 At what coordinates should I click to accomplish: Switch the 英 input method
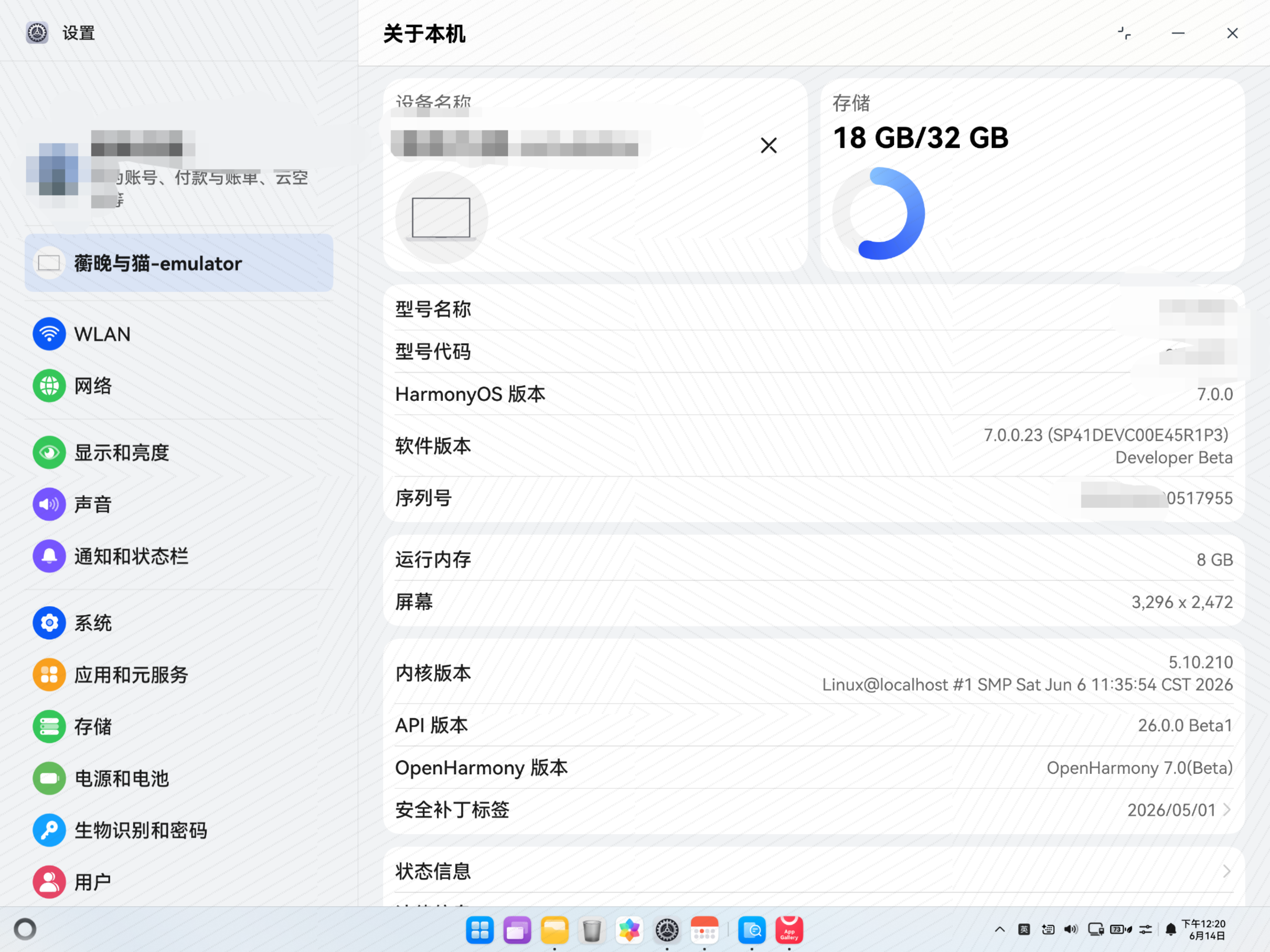click(1024, 929)
